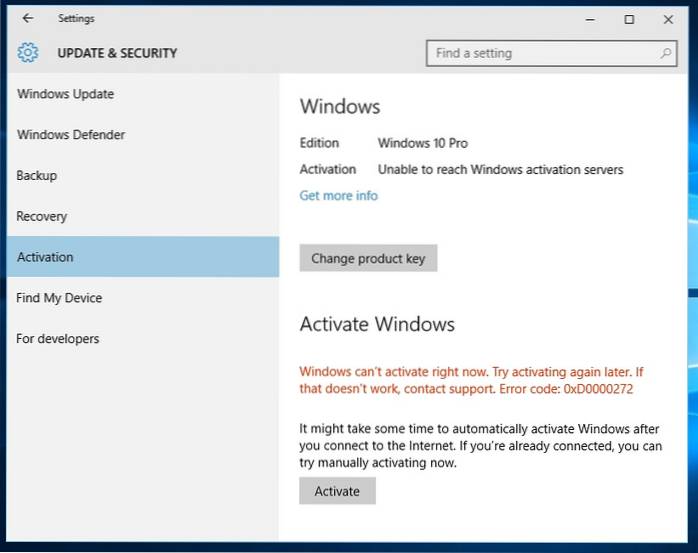Follow the Get more info link

click(339, 196)
